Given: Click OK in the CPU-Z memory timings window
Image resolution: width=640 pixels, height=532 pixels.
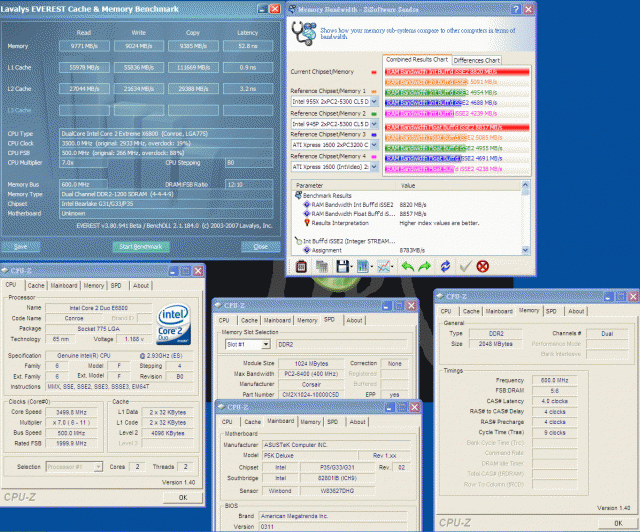Looking at the screenshot, I should pyautogui.click(x=618, y=523).
